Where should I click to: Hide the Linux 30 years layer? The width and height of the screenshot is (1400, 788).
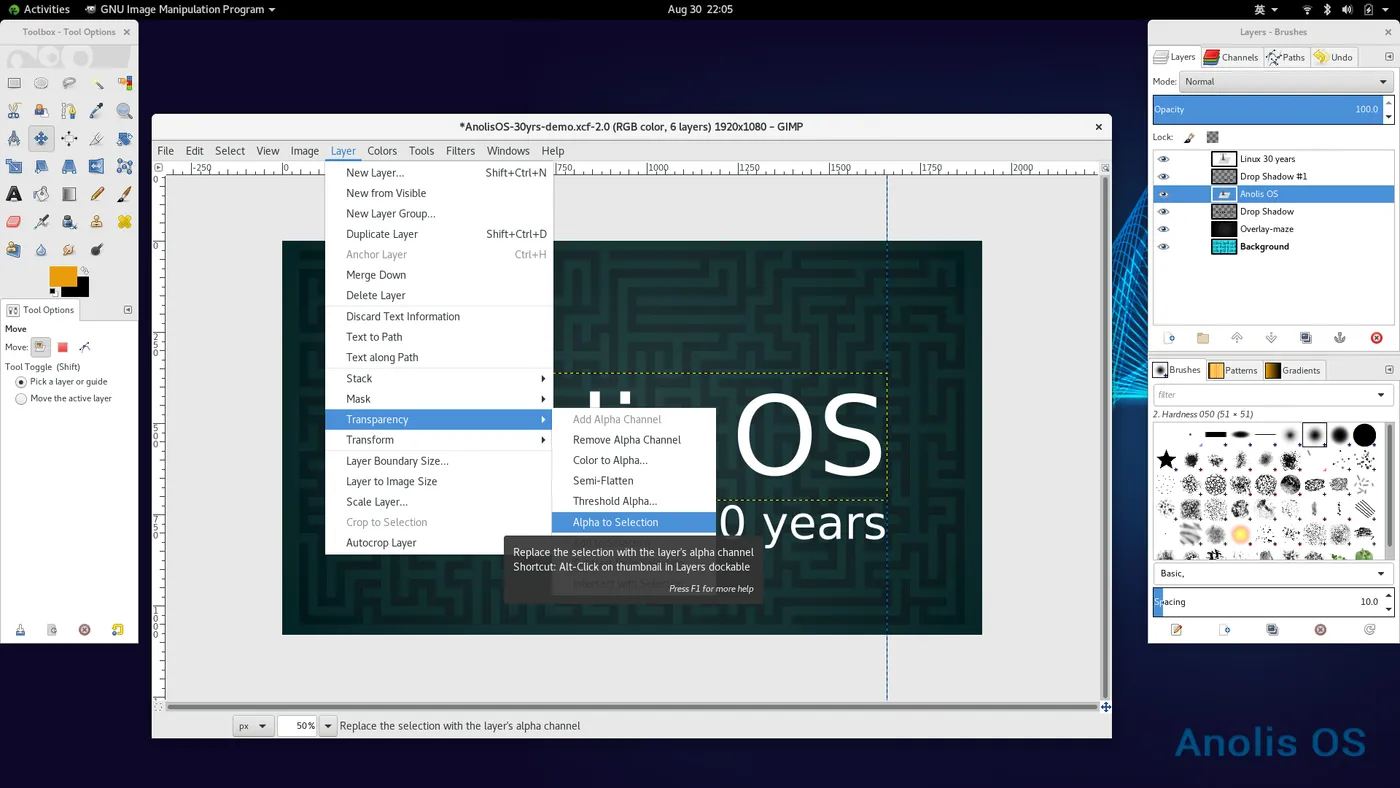pos(1163,159)
